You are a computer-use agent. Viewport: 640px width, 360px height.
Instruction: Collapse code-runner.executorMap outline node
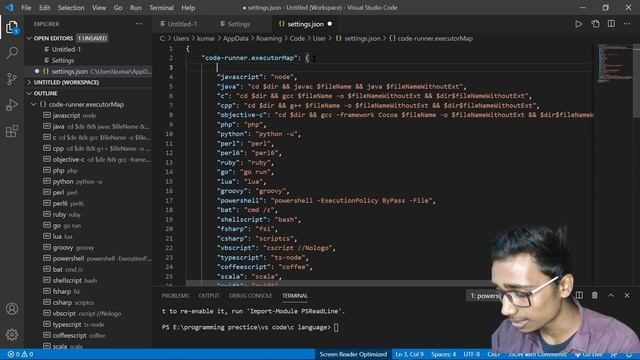coord(33,104)
